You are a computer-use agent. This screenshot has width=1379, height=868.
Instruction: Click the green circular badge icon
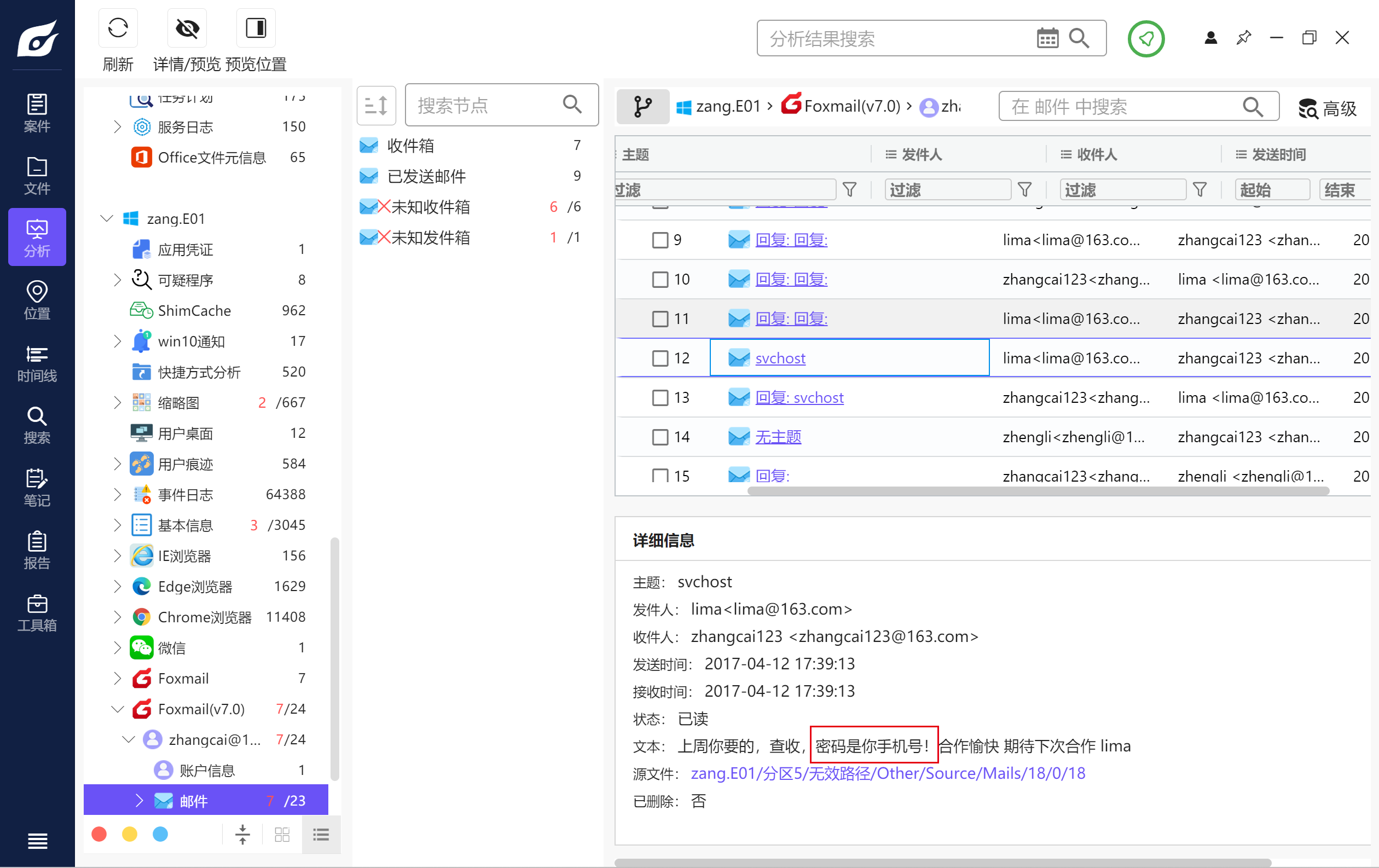tap(1146, 38)
